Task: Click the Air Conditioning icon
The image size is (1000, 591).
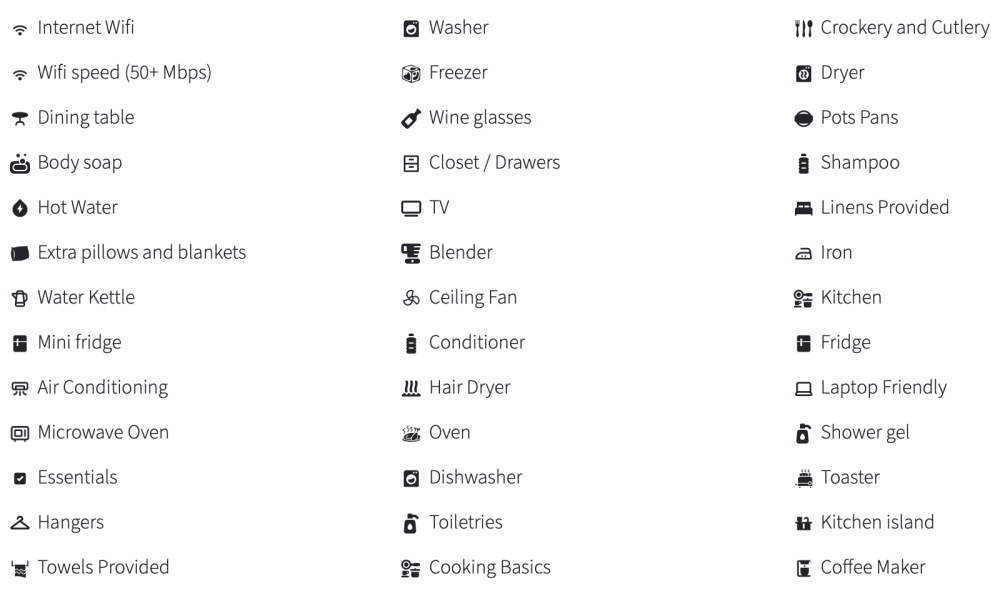Action: tap(20, 387)
